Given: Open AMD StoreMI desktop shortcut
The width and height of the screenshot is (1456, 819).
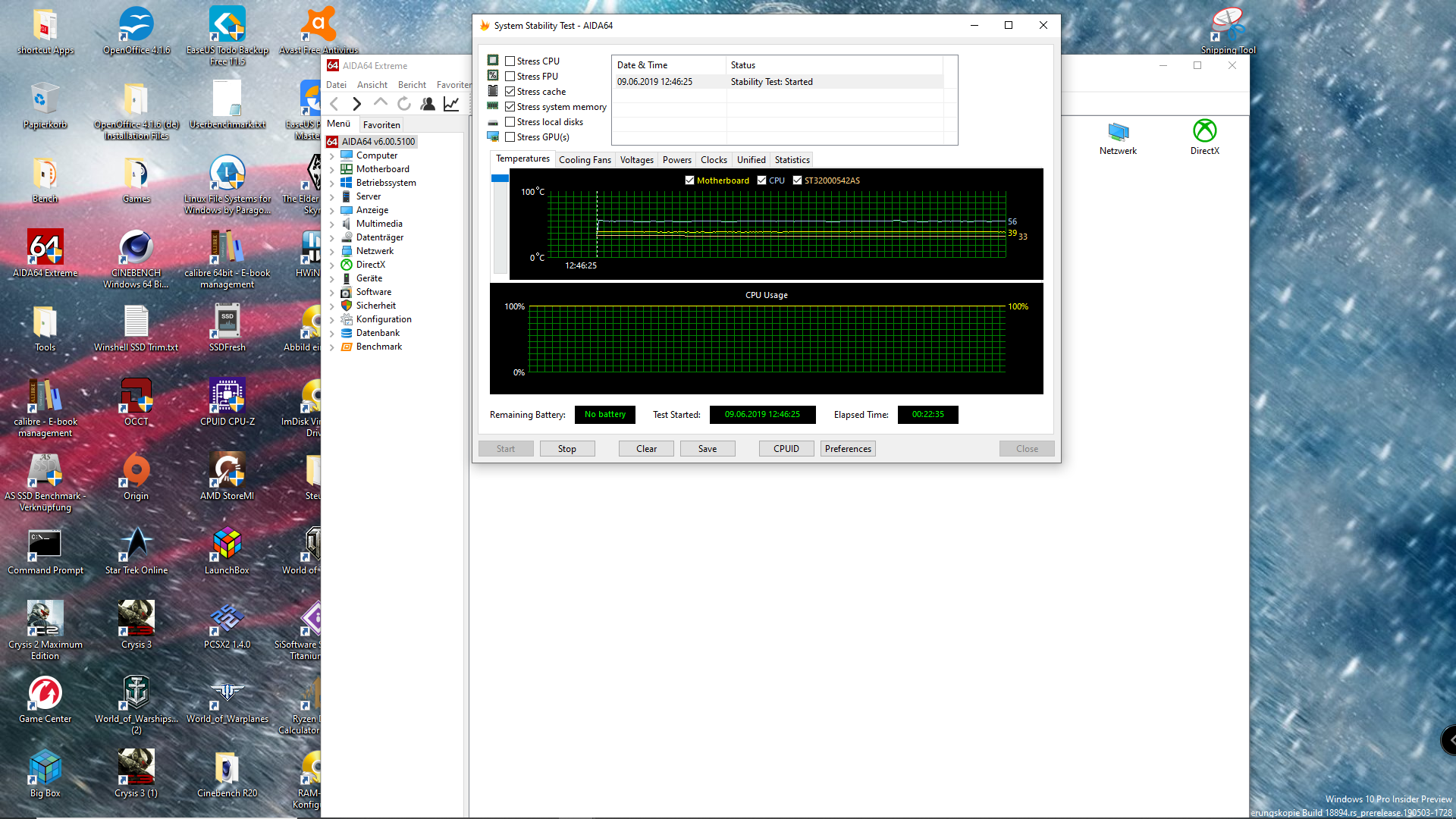Looking at the screenshot, I should coord(227,476).
